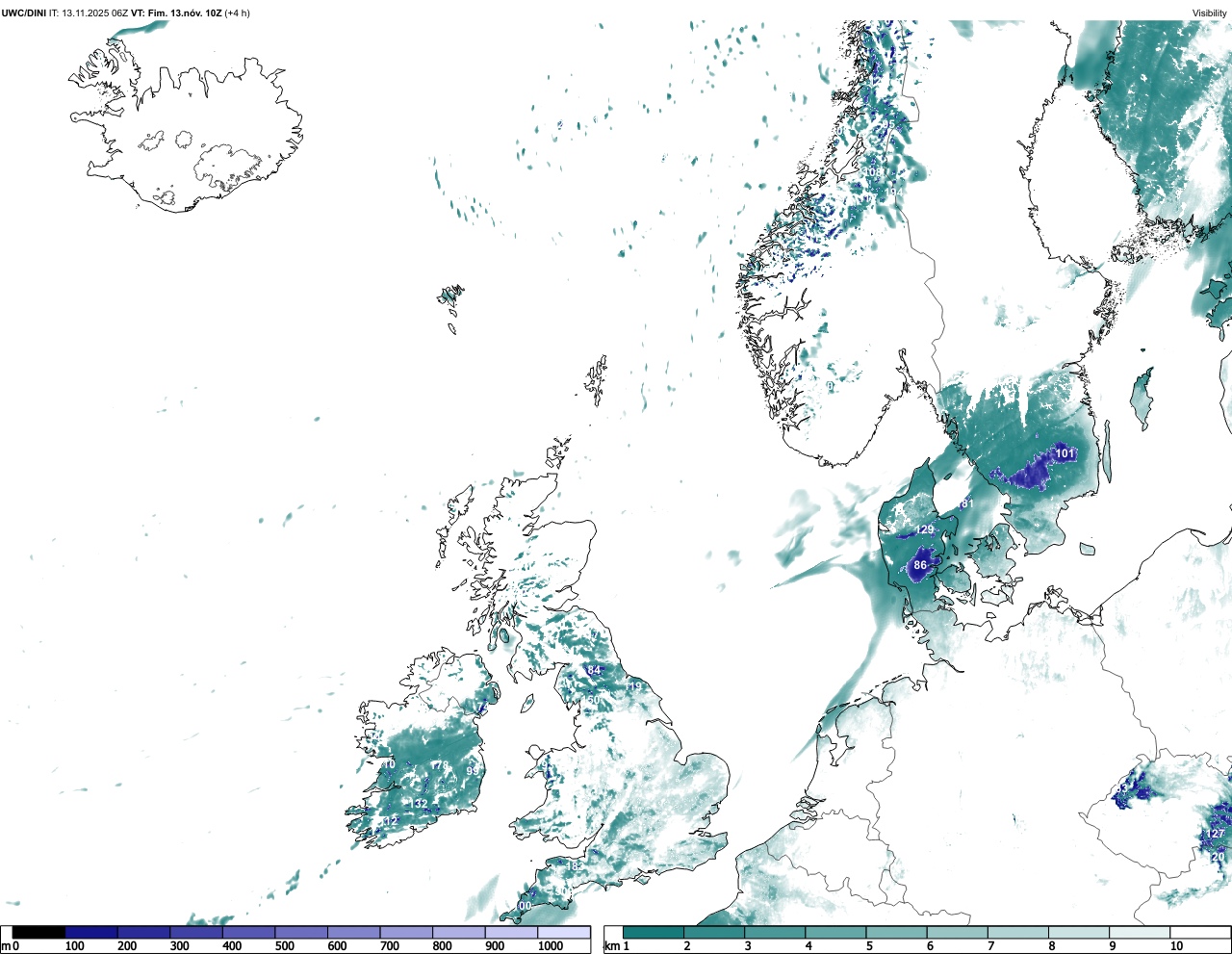Click the 5–6 km teal legend swatch
The height and width of the screenshot is (954, 1232).
897,932
